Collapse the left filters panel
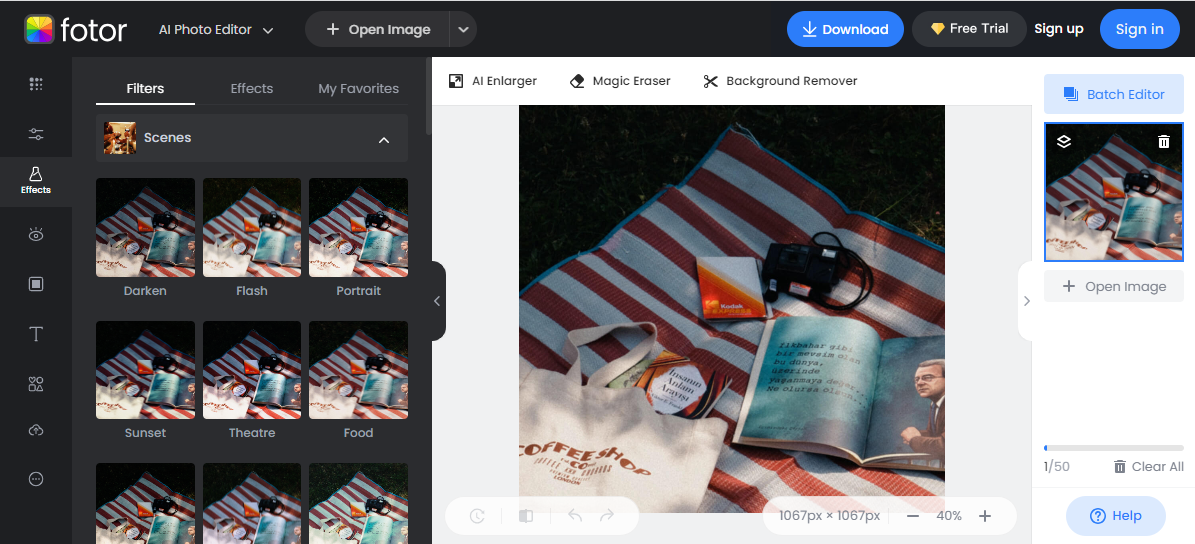The height and width of the screenshot is (544, 1195). tap(437, 301)
